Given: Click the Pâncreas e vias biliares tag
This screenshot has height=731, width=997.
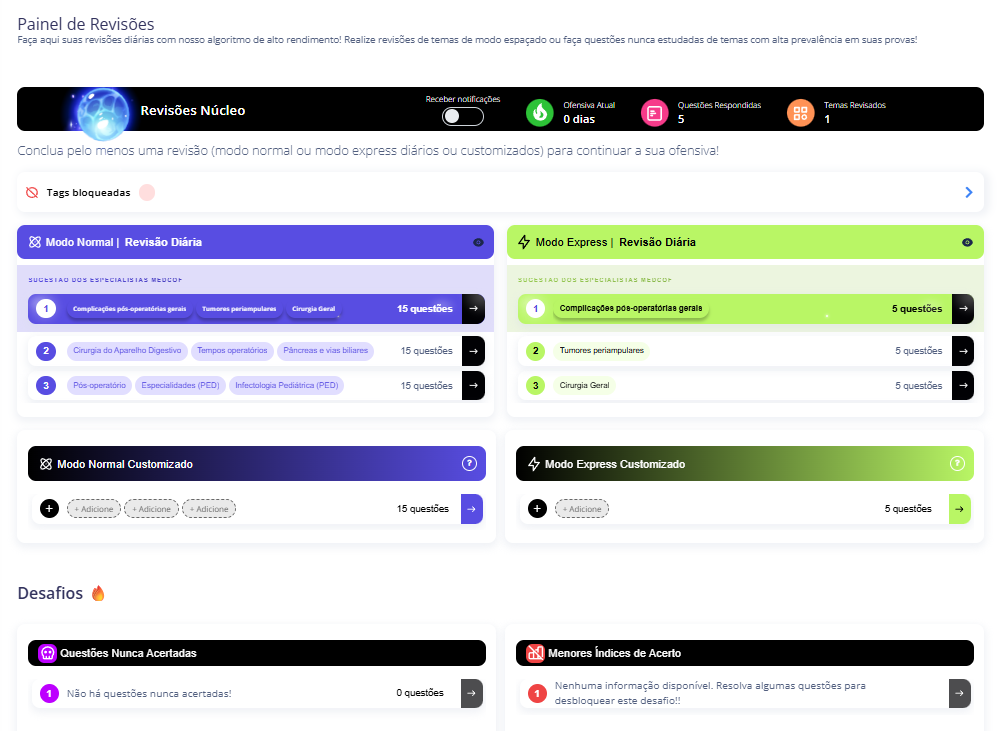Looking at the screenshot, I should (325, 351).
